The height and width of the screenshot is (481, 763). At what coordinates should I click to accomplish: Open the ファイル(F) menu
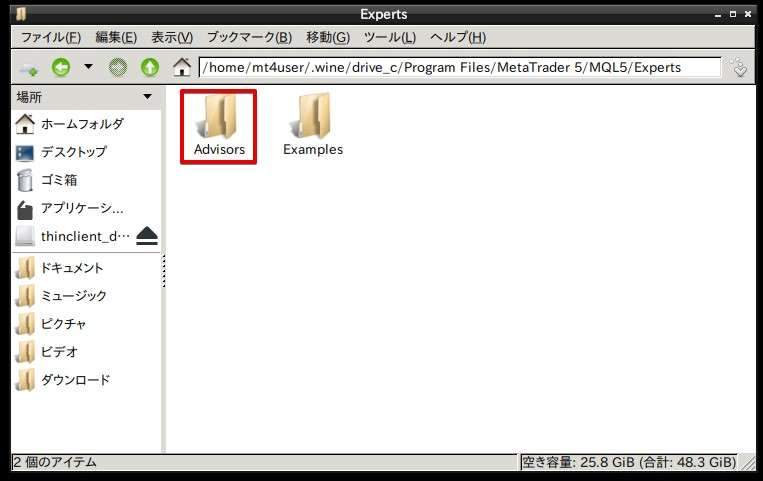coord(51,37)
